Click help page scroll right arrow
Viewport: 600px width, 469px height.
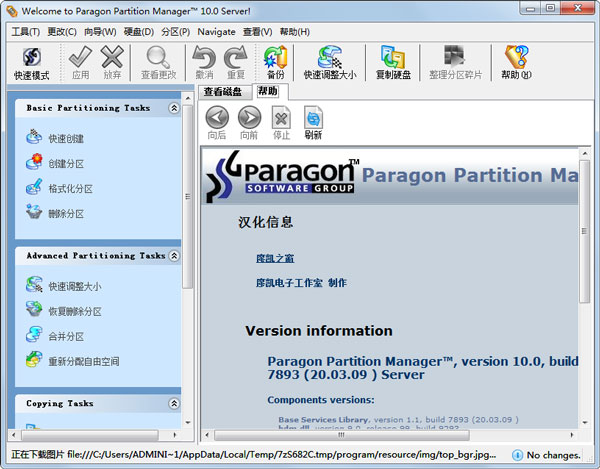click(572, 435)
